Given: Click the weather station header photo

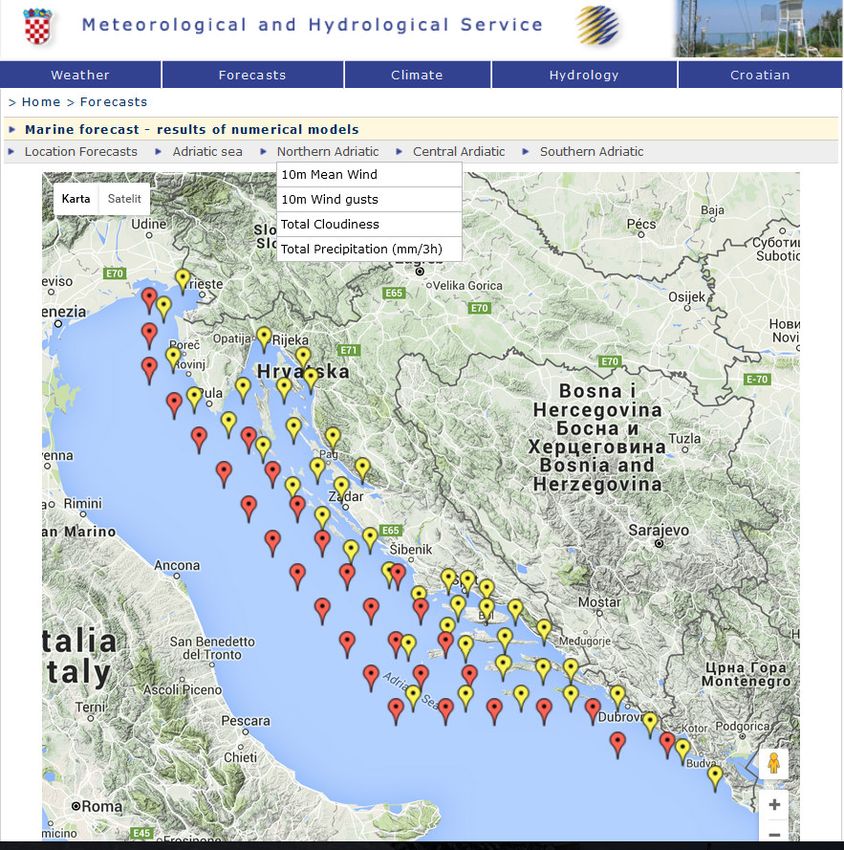Looking at the screenshot, I should point(758,28).
